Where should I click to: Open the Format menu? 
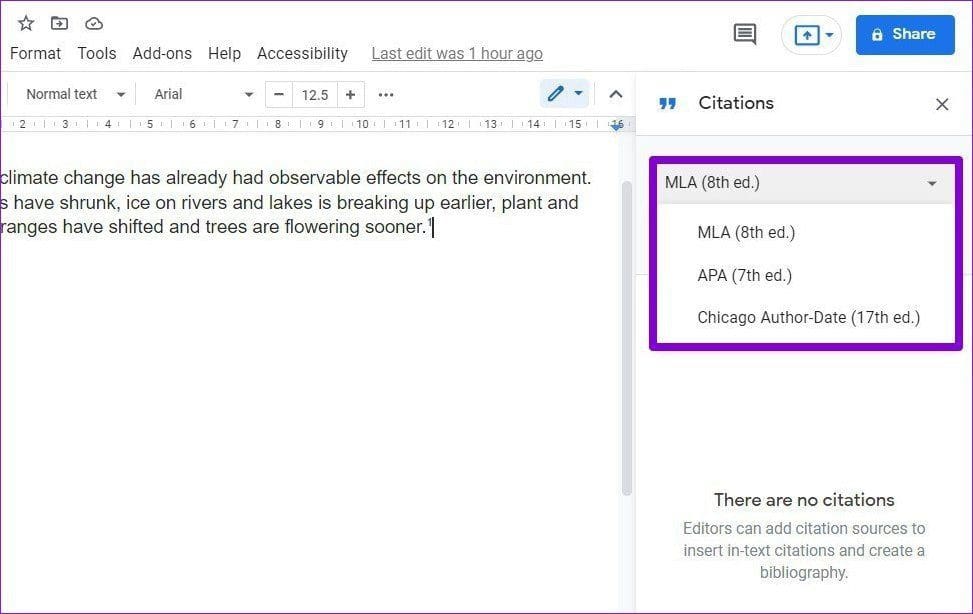tap(35, 53)
